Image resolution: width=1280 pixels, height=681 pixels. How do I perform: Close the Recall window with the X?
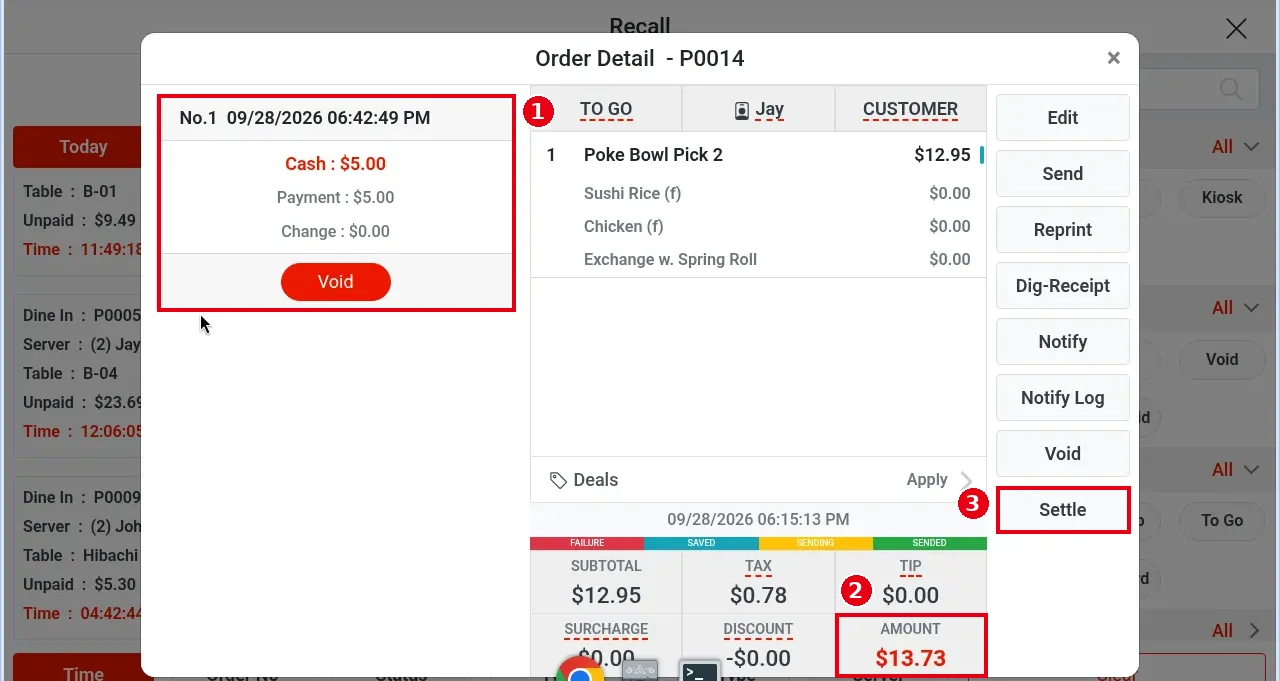coord(1236,28)
